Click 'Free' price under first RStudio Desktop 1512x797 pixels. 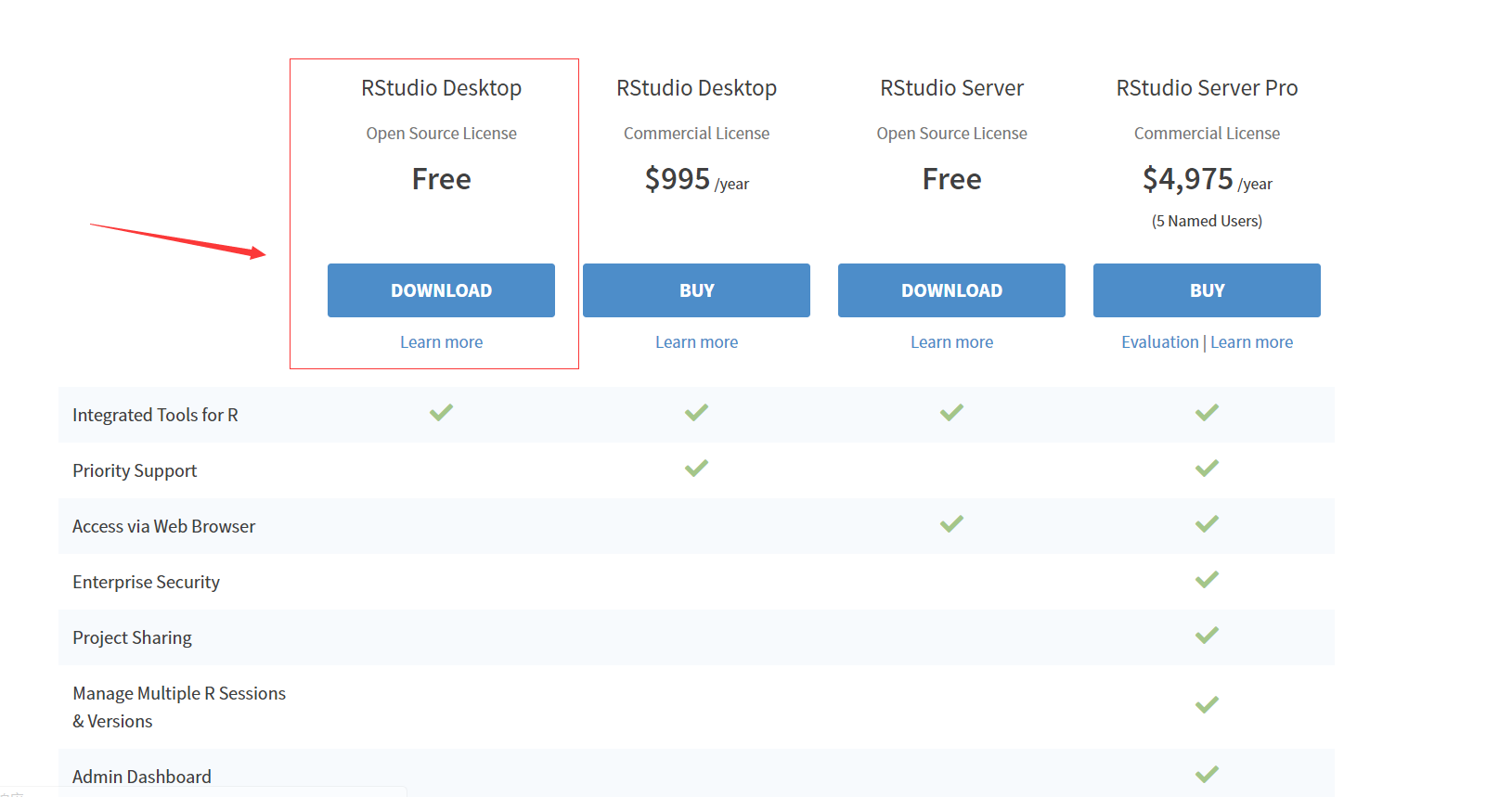coord(441,179)
